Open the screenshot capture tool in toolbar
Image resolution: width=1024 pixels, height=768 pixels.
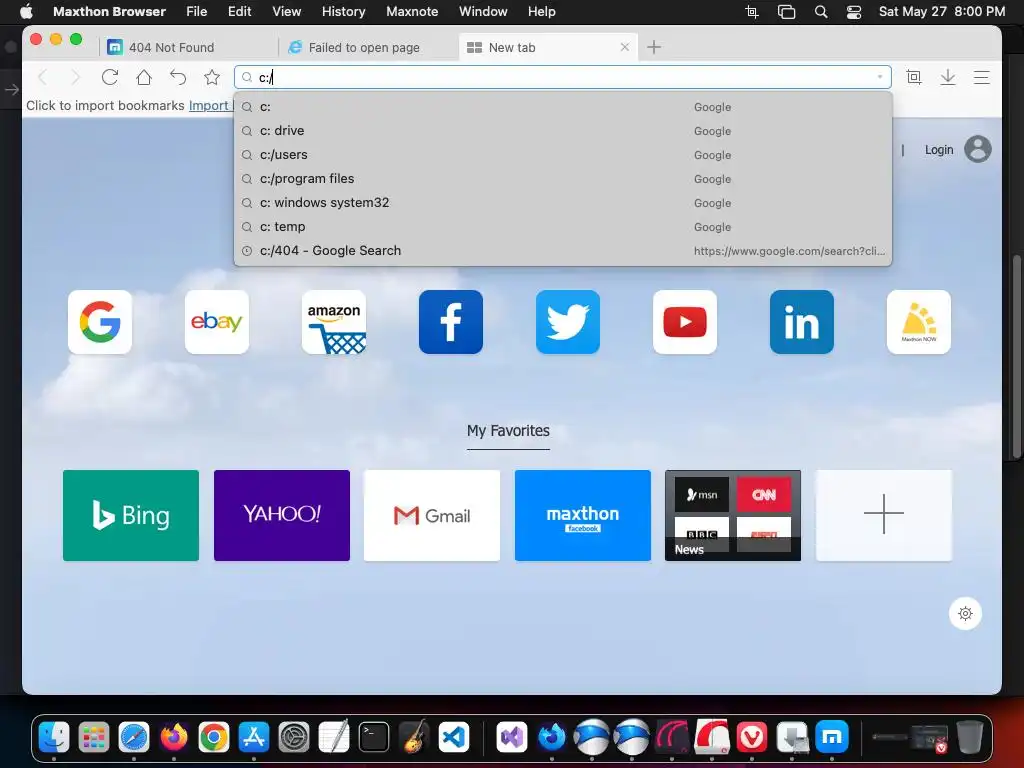click(914, 77)
